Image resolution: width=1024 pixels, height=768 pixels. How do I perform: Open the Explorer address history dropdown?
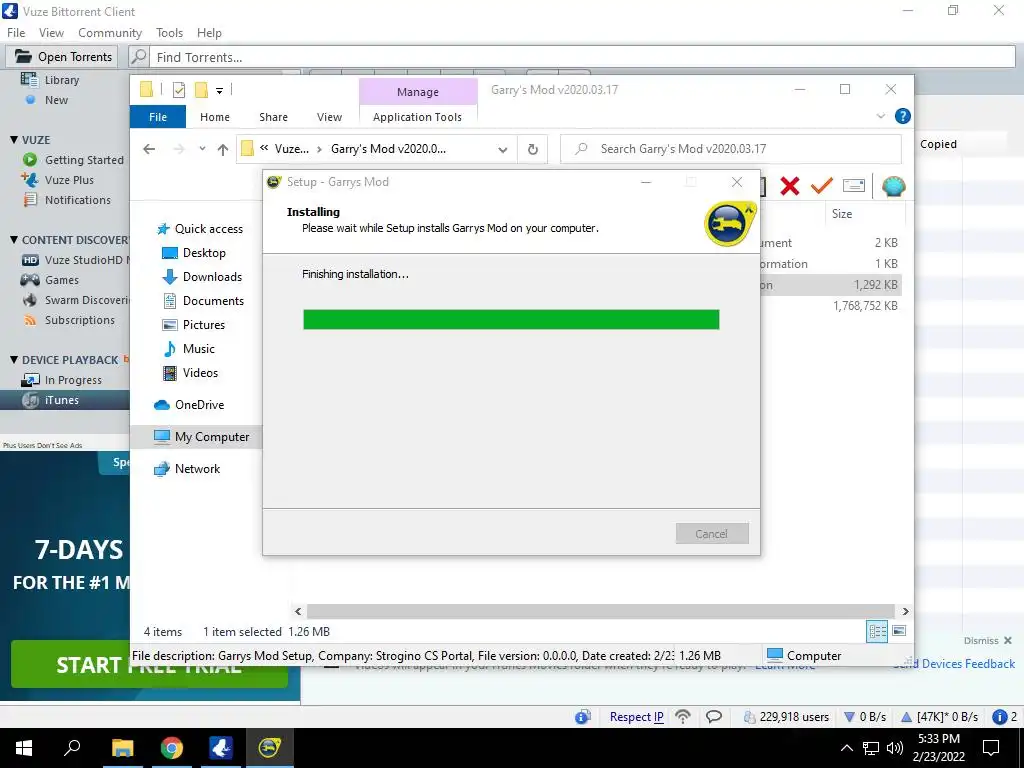click(x=502, y=150)
